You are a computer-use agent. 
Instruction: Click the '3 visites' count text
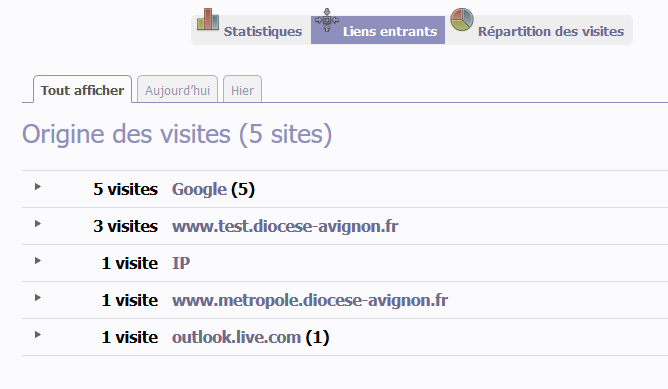pos(125,227)
